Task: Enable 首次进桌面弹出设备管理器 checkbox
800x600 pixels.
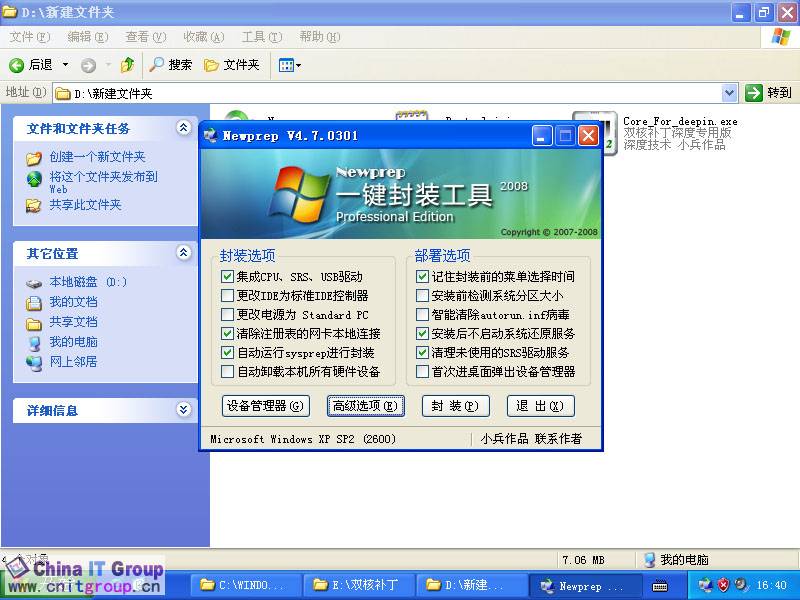Action: click(x=422, y=371)
